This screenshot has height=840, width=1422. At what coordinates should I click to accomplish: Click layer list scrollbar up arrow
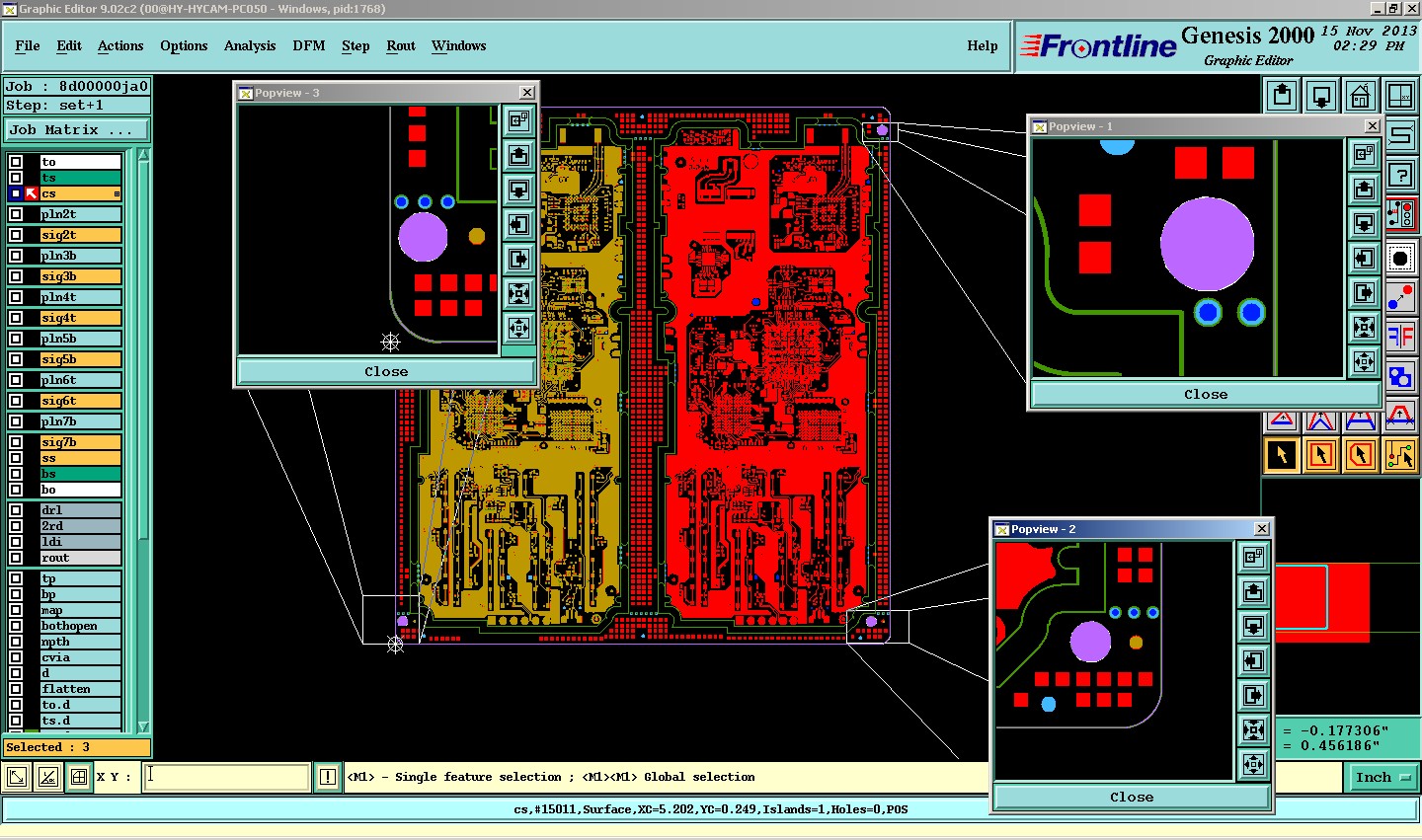tap(143, 156)
